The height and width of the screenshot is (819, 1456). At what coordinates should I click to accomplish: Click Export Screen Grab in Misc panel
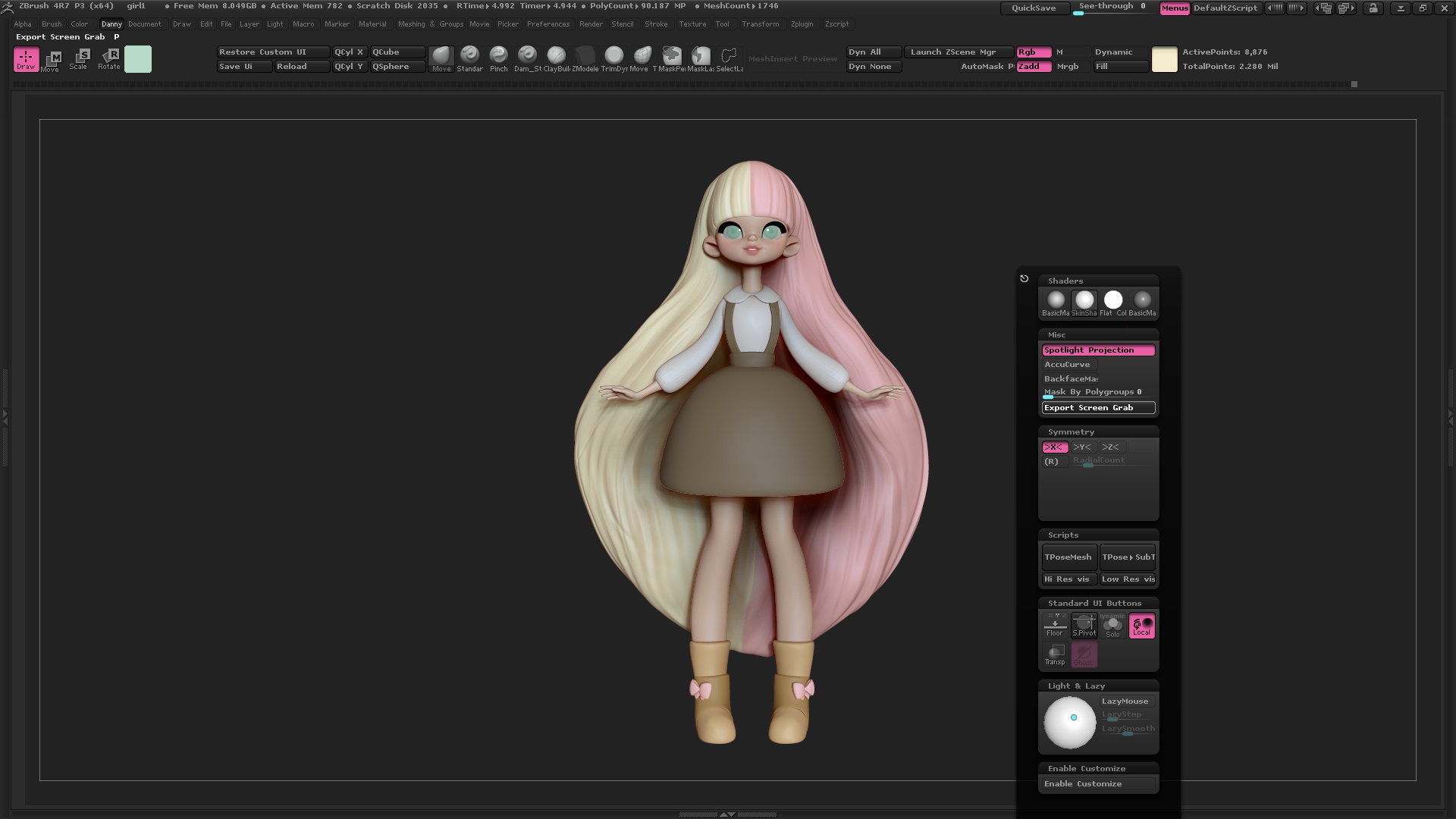pos(1098,408)
